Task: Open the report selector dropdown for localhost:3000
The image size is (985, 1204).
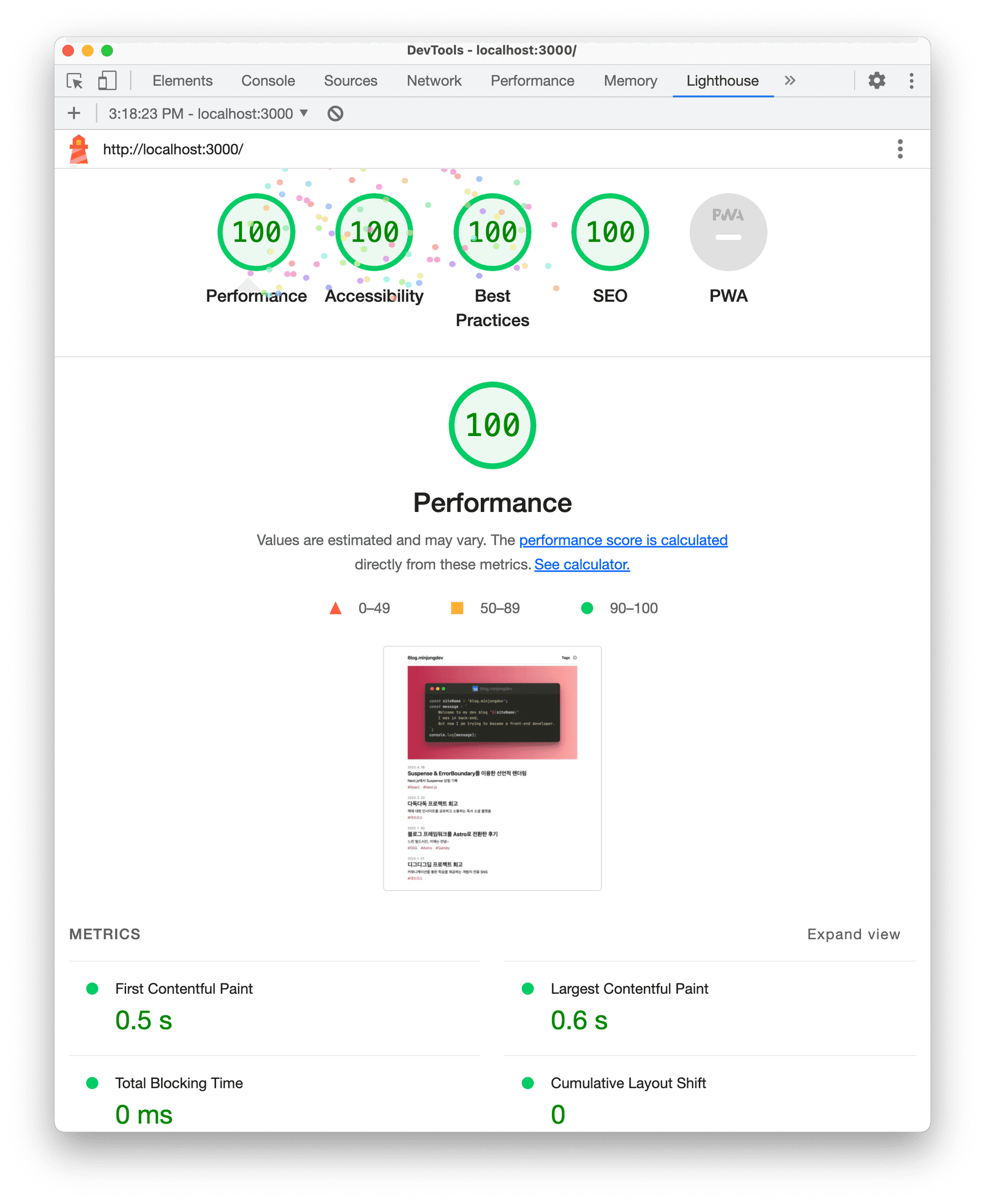Action: 208,113
